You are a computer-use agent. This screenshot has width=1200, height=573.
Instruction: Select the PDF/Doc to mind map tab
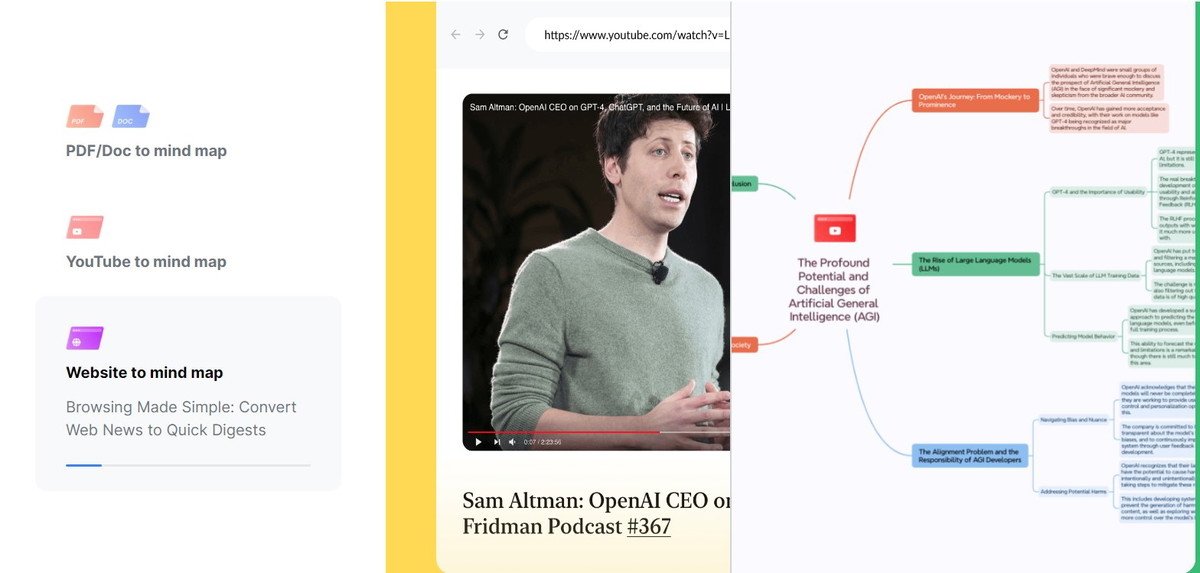[x=146, y=151]
